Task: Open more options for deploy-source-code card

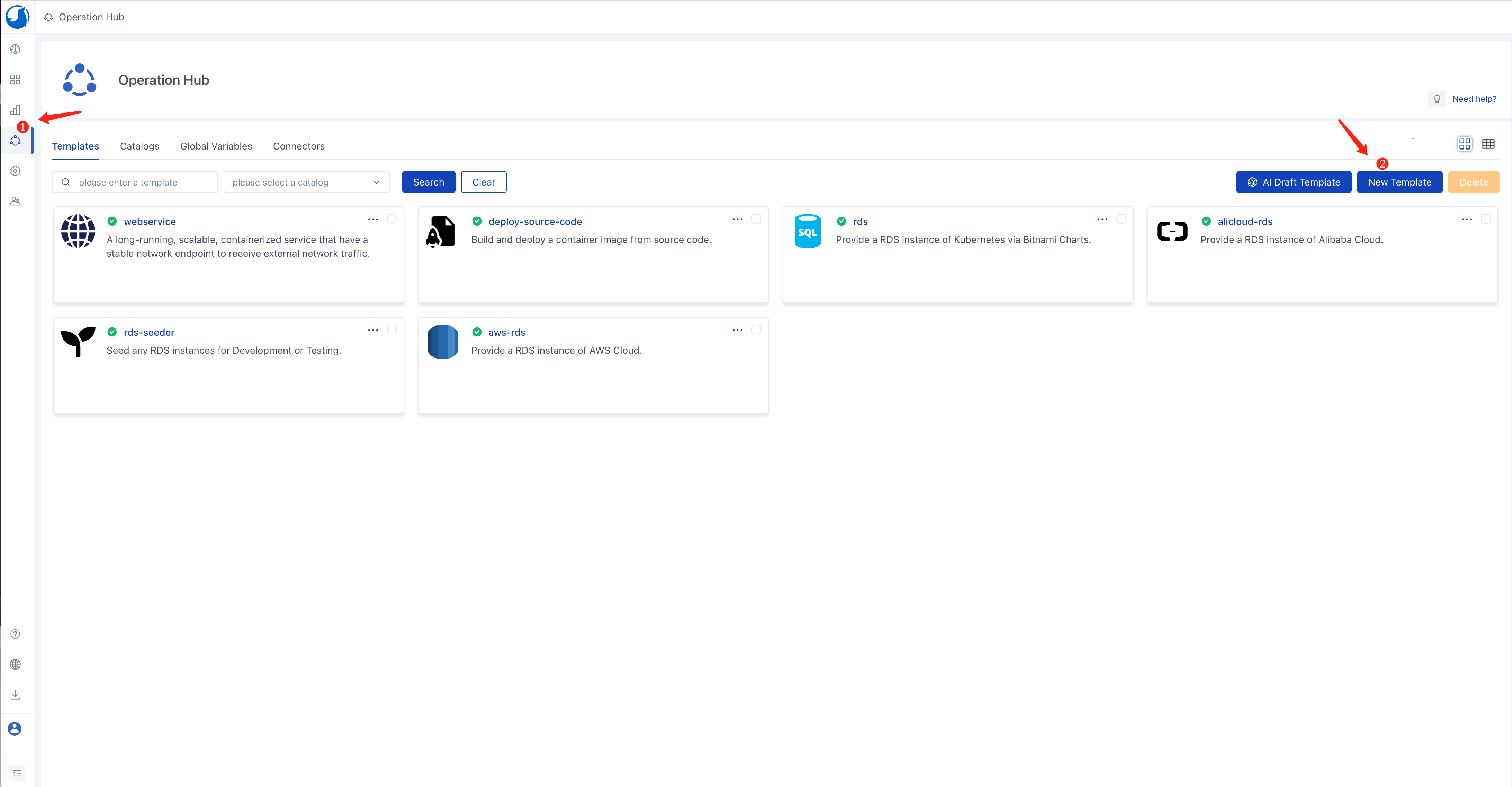Action: click(737, 219)
